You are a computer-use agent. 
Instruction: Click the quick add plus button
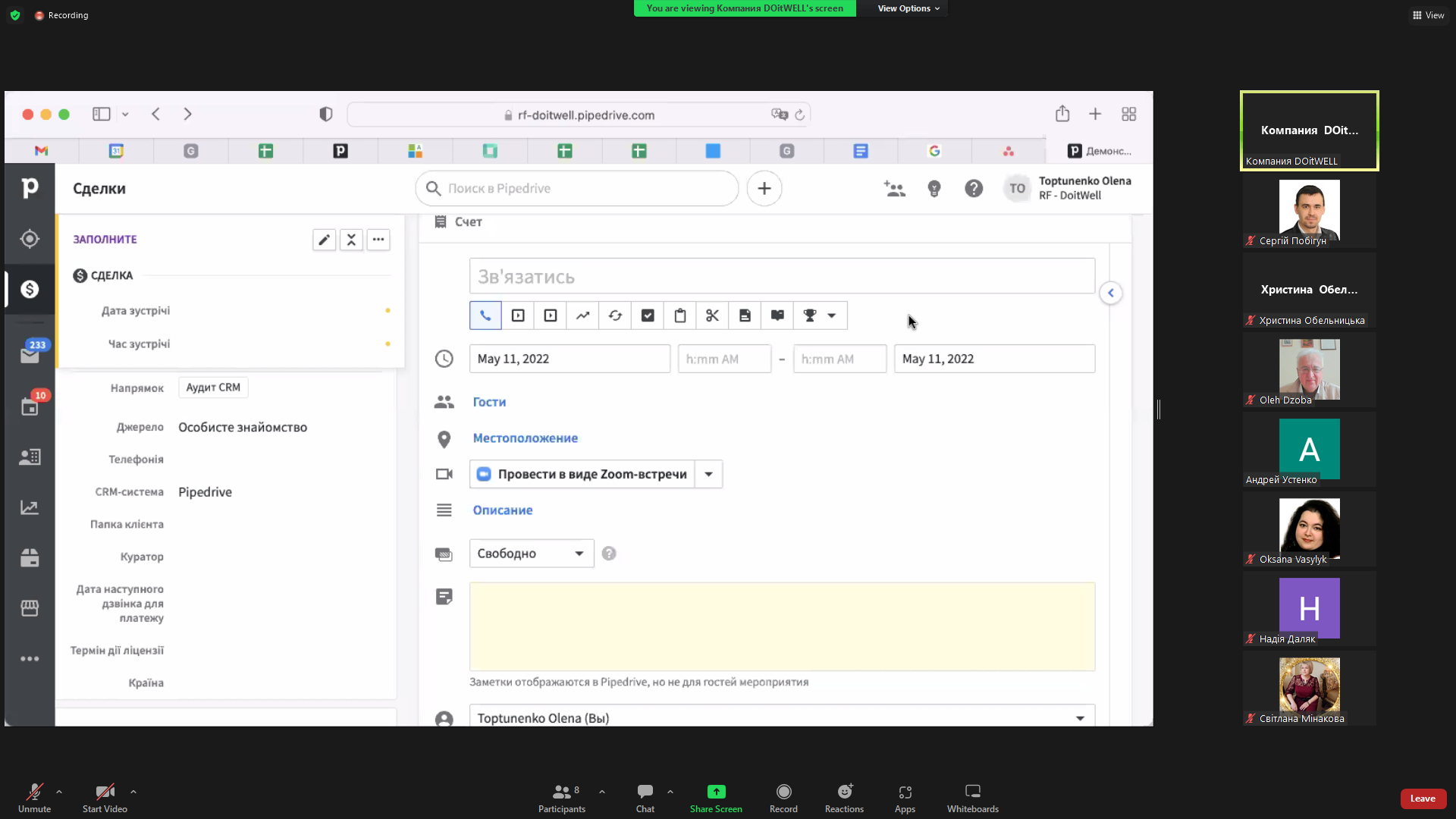point(764,188)
